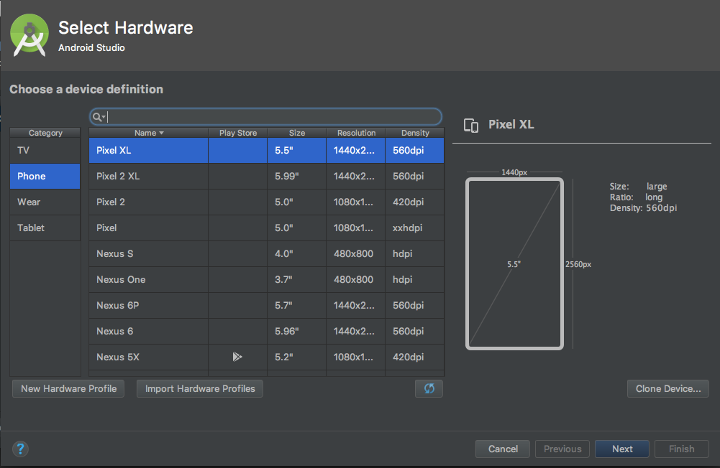Select the Phone category
The width and height of the screenshot is (720, 468).
pyautogui.click(x=45, y=176)
